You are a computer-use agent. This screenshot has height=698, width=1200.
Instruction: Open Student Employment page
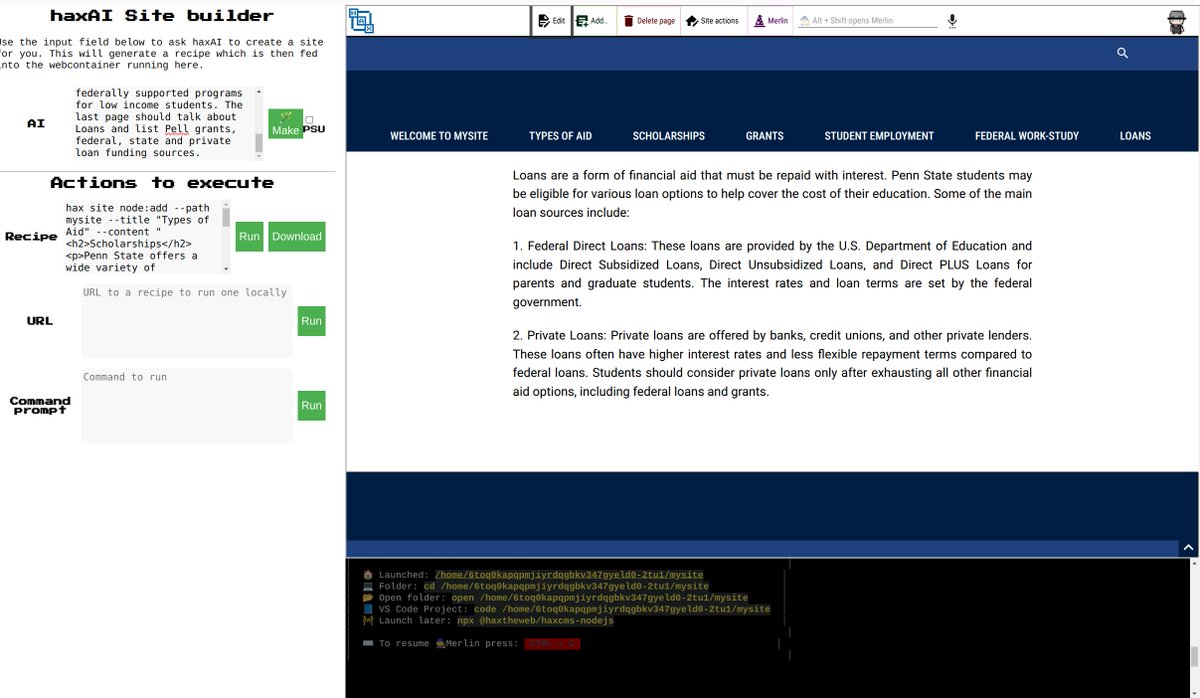(879, 136)
